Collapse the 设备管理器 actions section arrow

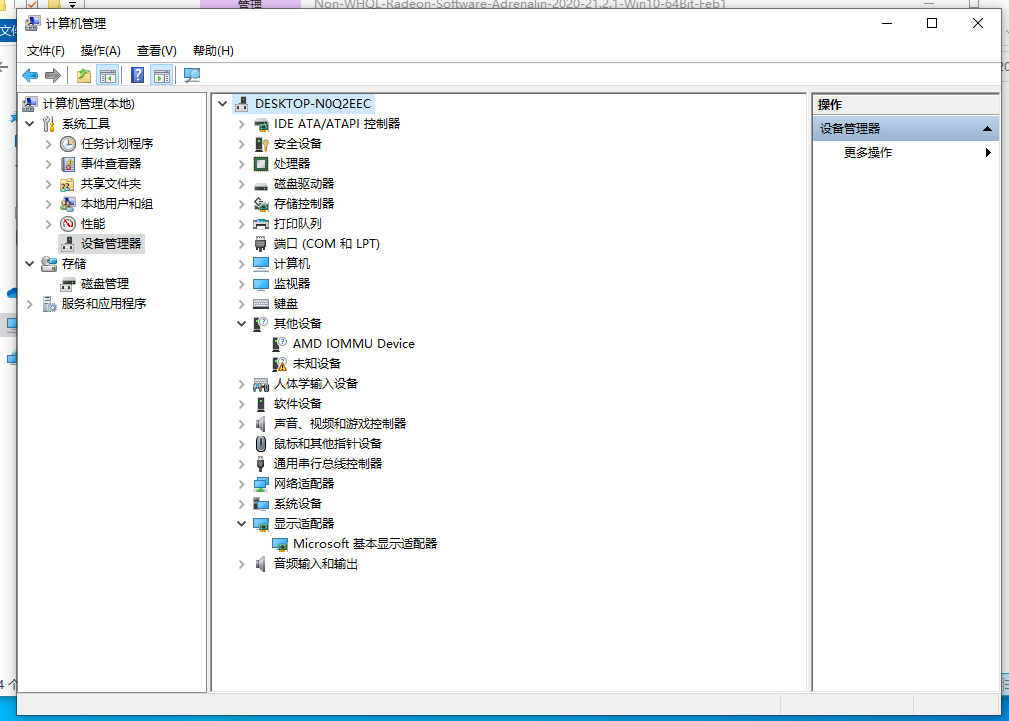pyautogui.click(x=987, y=129)
